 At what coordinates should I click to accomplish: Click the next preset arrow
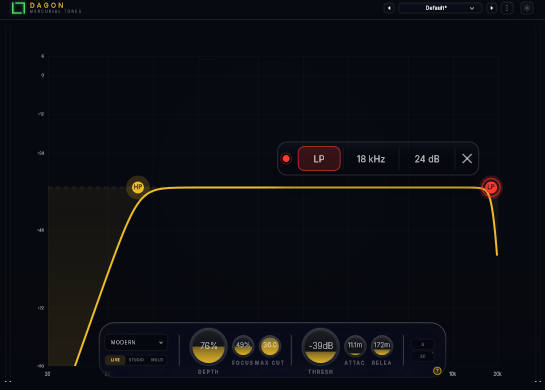click(491, 8)
